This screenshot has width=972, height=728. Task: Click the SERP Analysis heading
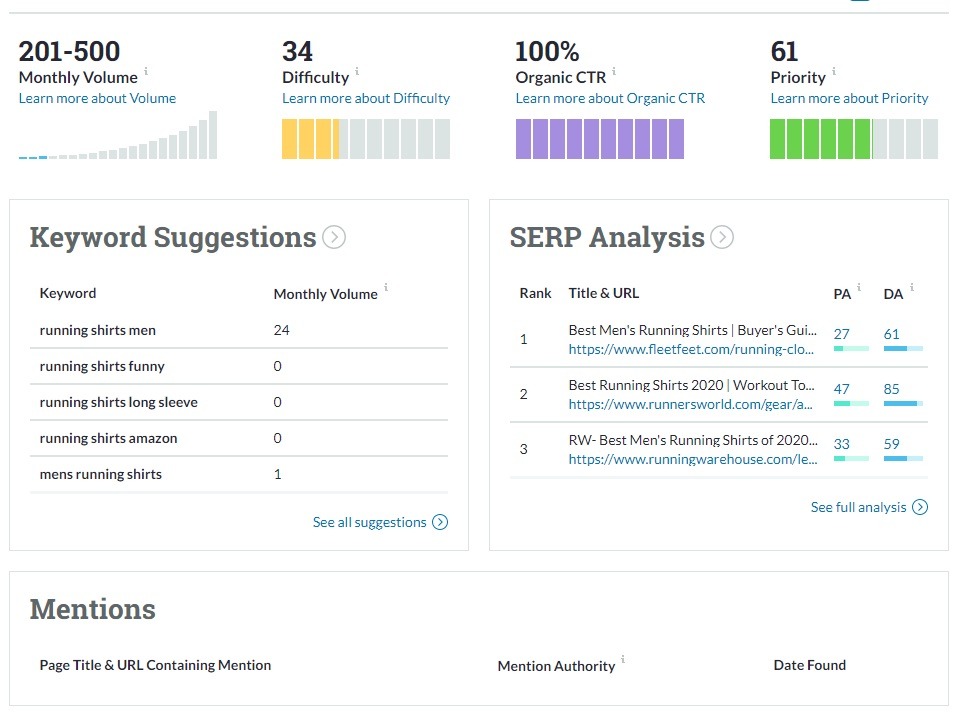607,237
